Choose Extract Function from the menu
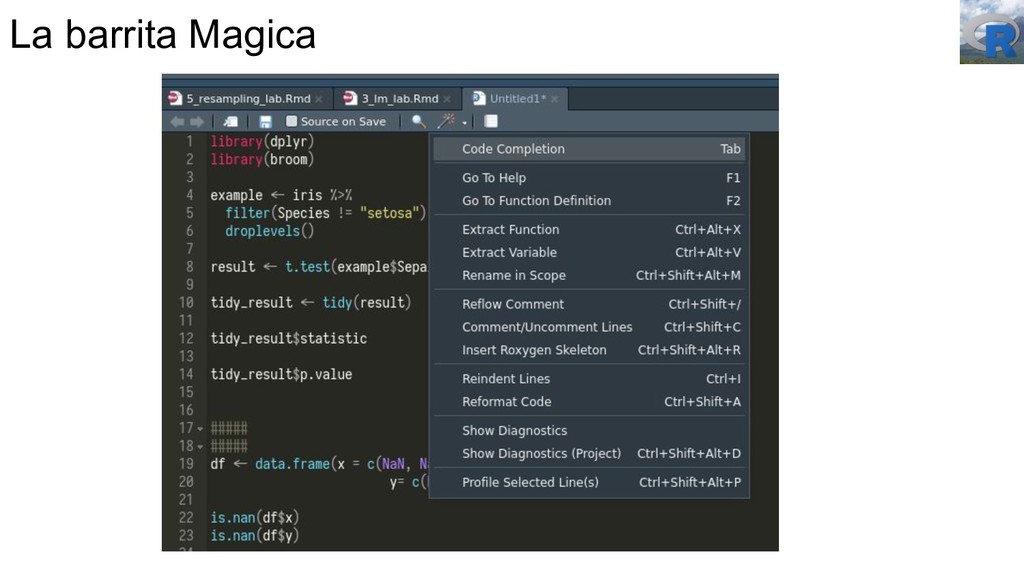The width and height of the screenshot is (1024, 576). [x=589, y=229]
